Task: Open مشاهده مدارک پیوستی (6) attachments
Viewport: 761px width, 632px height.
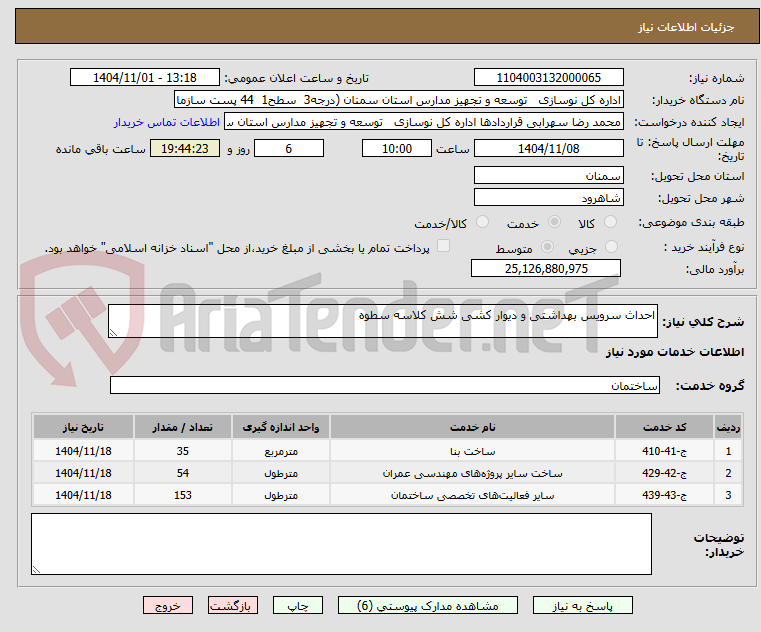Action: pyautogui.click(x=428, y=605)
